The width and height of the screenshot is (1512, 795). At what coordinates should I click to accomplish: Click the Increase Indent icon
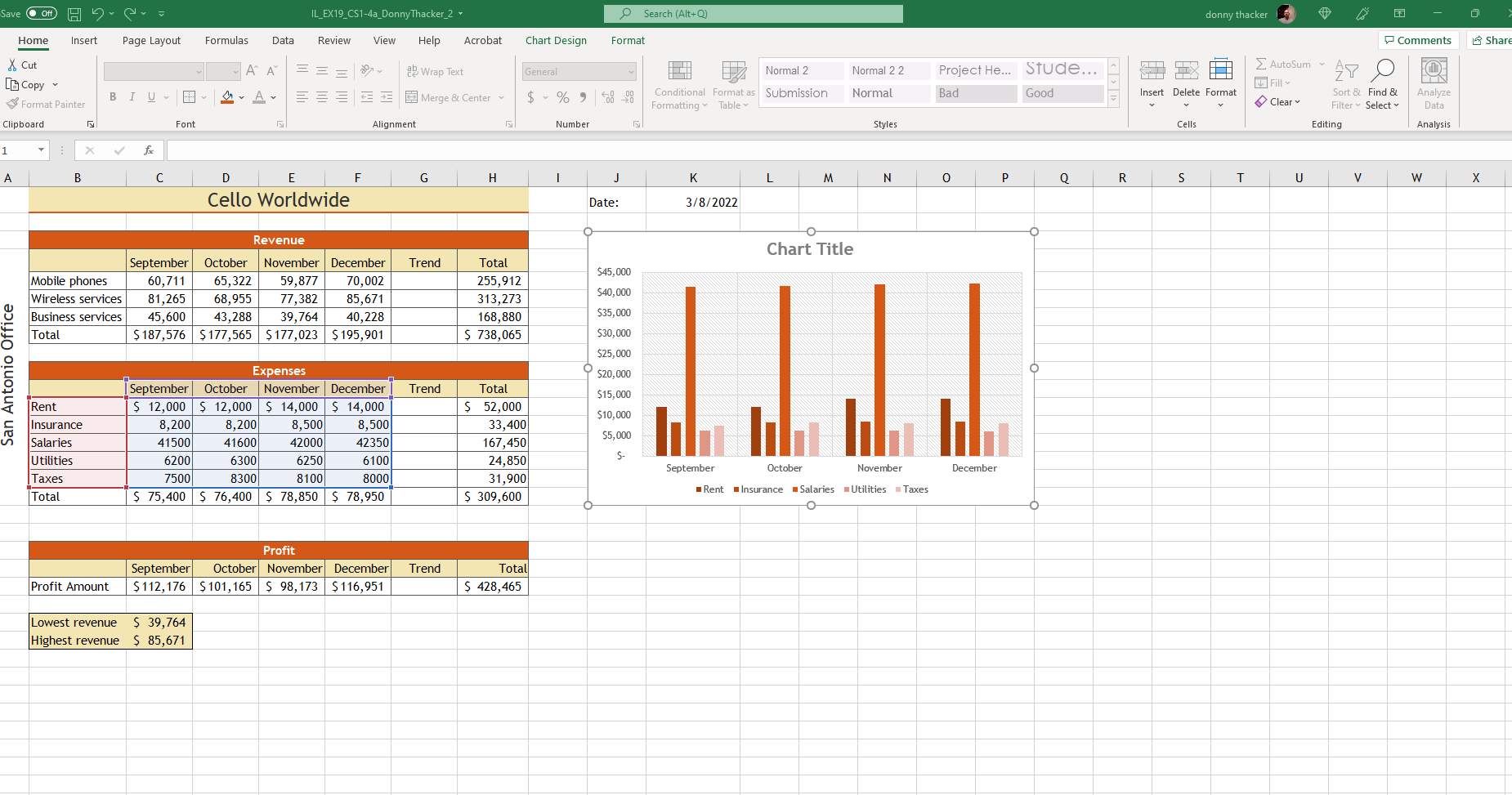pyautogui.click(x=387, y=97)
